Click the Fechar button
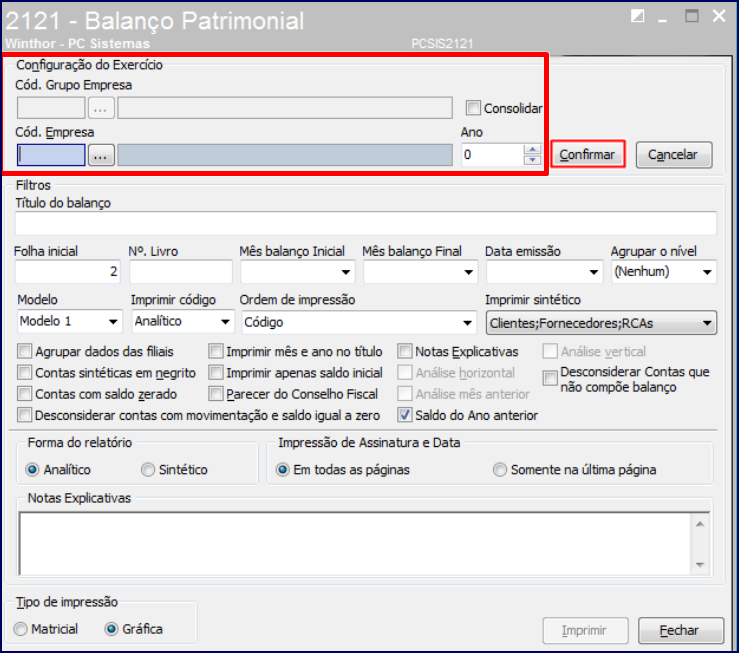 [681, 630]
